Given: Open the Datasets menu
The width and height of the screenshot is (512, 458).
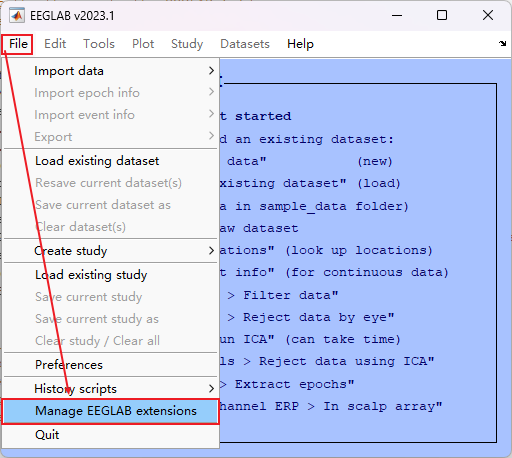Looking at the screenshot, I should click(x=245, y=44).
